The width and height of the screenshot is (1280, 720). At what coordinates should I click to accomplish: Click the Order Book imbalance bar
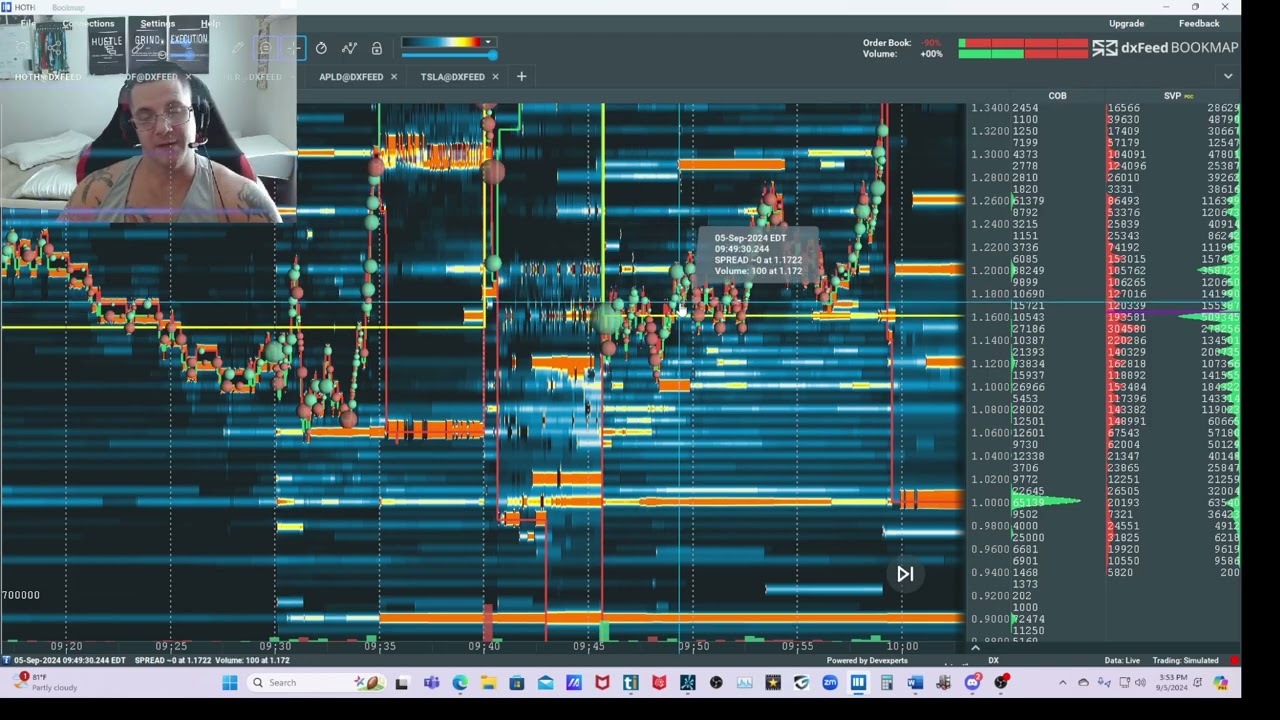[1023, 43]
